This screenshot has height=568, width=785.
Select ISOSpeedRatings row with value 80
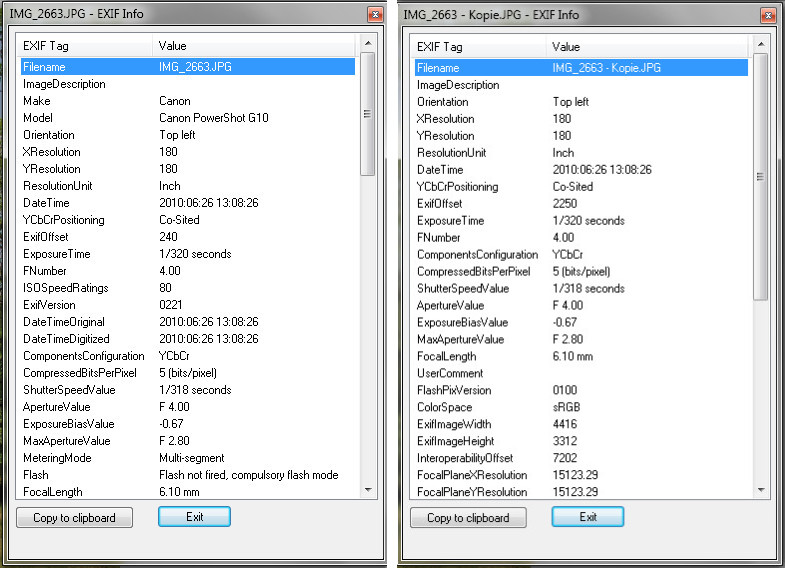click(x=188, y=288)
